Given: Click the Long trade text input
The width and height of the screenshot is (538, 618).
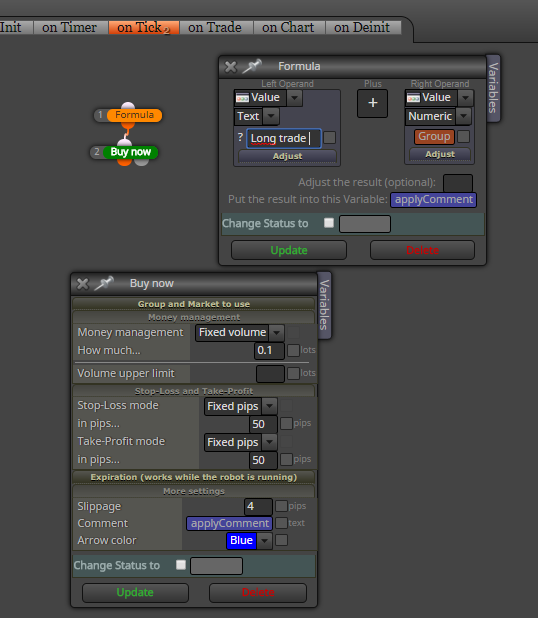Looking at the screenshot, I should tap(284, 138).
